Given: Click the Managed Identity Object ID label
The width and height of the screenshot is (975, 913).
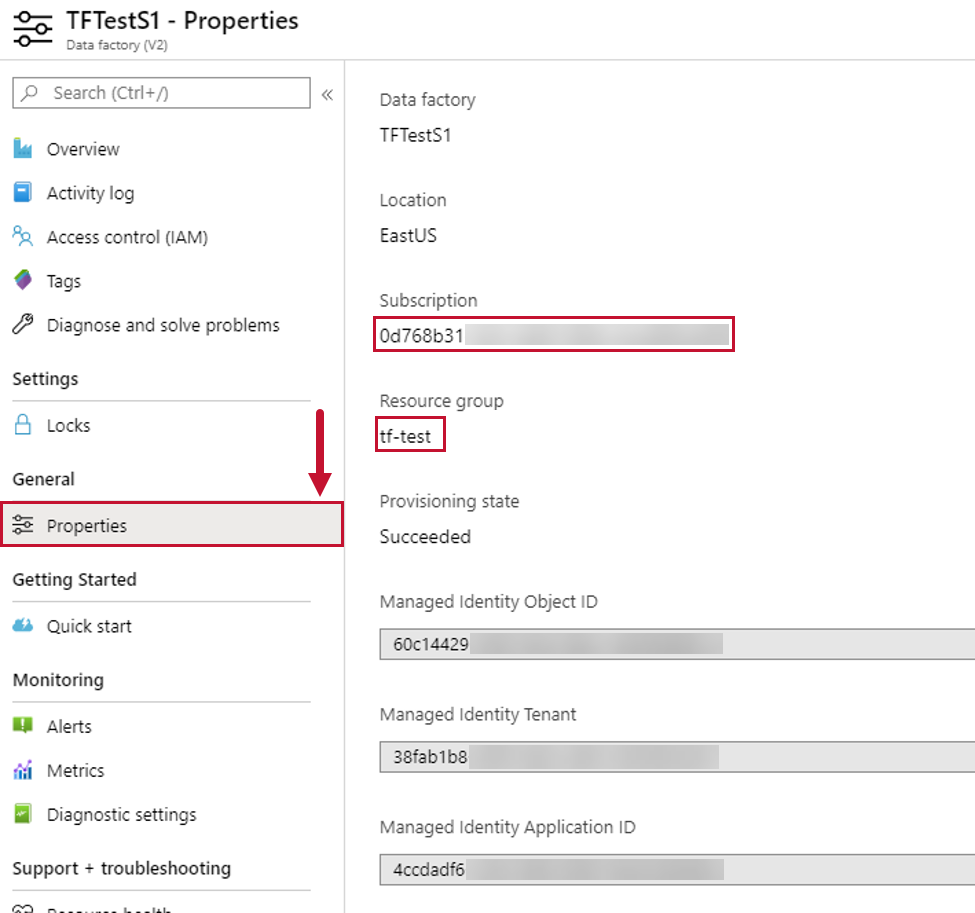Looking at the screenshot, I should point(489,601).
